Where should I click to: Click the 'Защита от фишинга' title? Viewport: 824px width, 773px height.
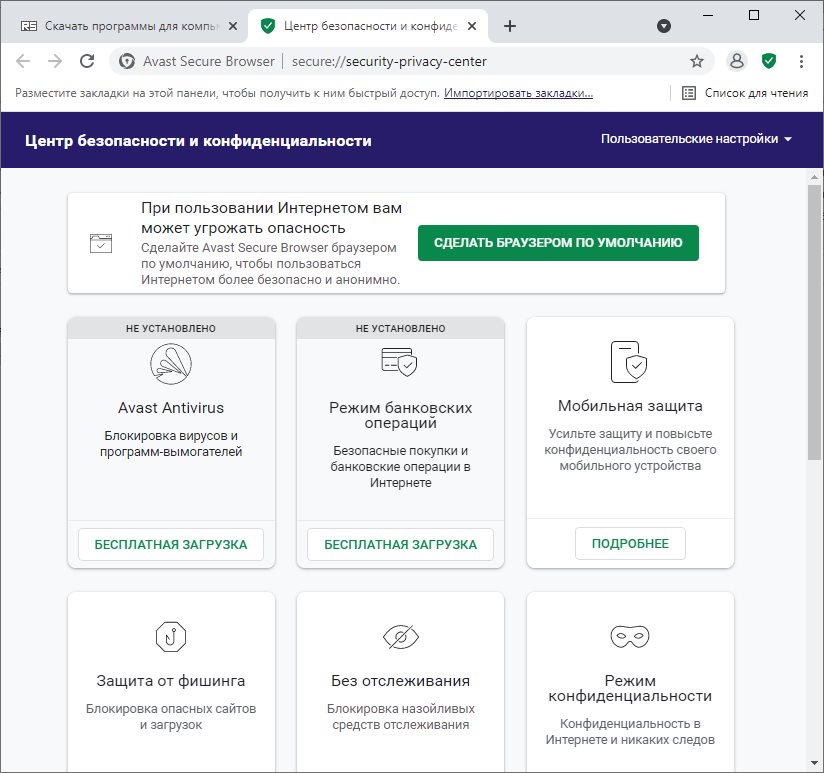click(171, 681)
